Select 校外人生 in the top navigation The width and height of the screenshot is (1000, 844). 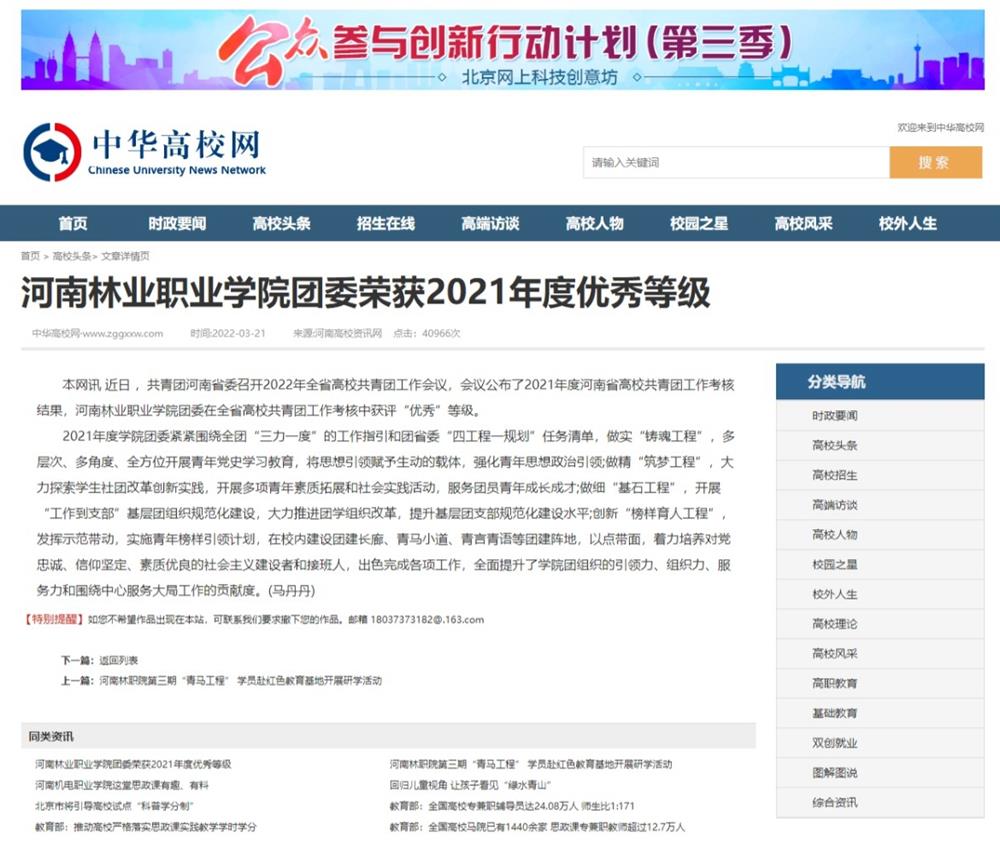pos(908,224)
